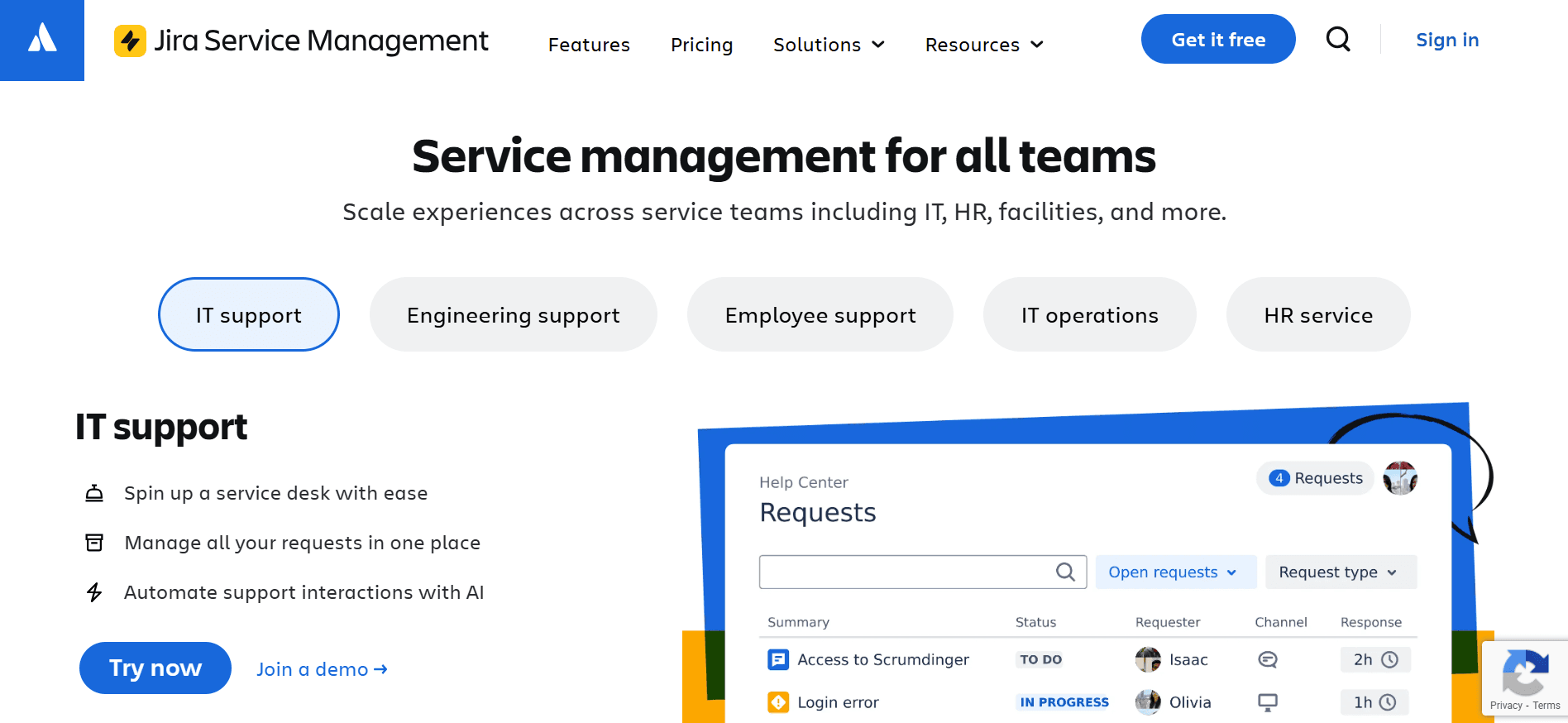This screenshot has height=723, width=1568.
Task: Click the arrow in Join a demo
Action: click(380, 669)
